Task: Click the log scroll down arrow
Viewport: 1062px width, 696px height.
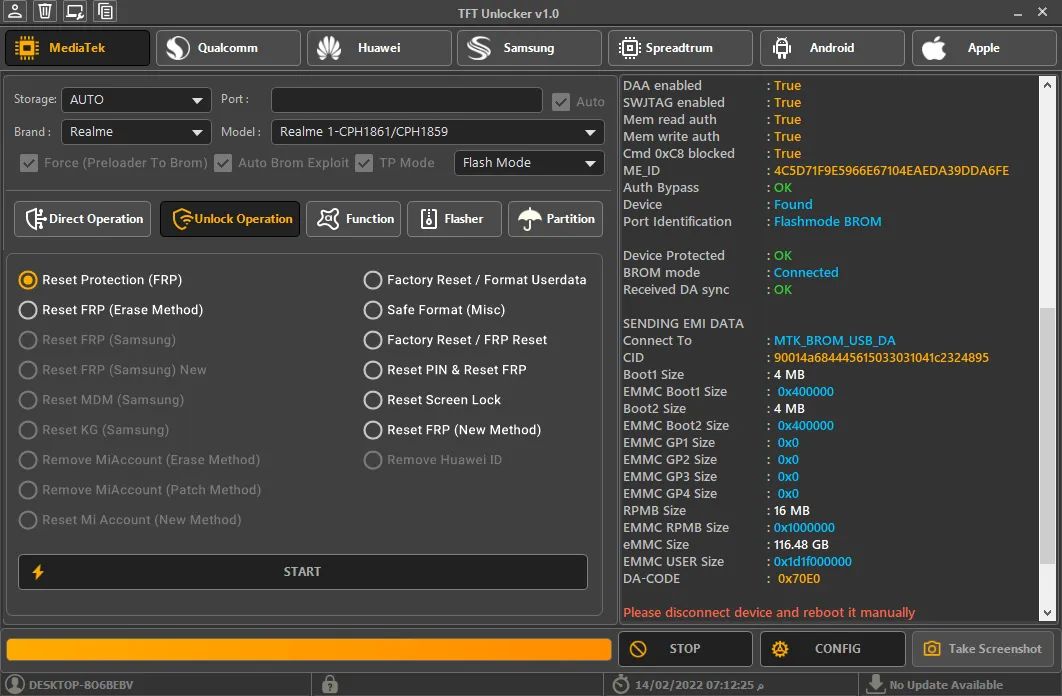Action: (x=1047, y=613)
